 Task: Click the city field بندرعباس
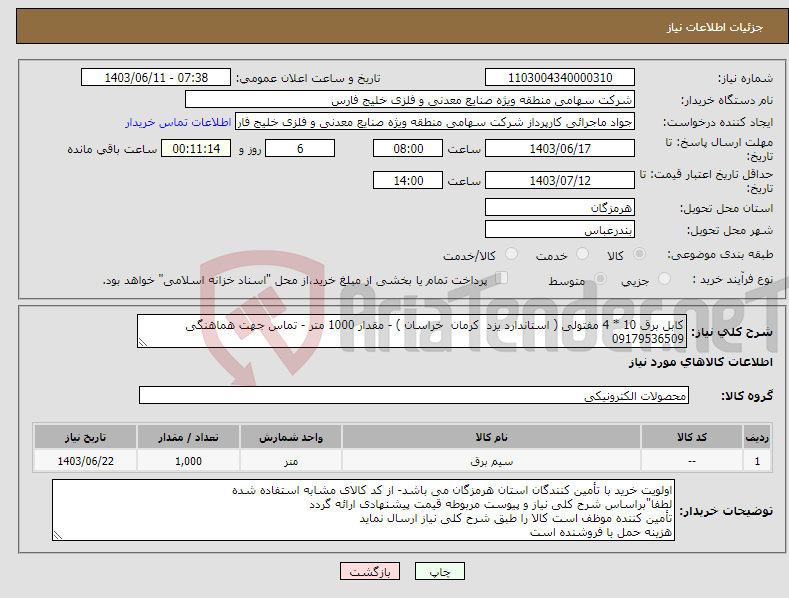tap(560, 230)
